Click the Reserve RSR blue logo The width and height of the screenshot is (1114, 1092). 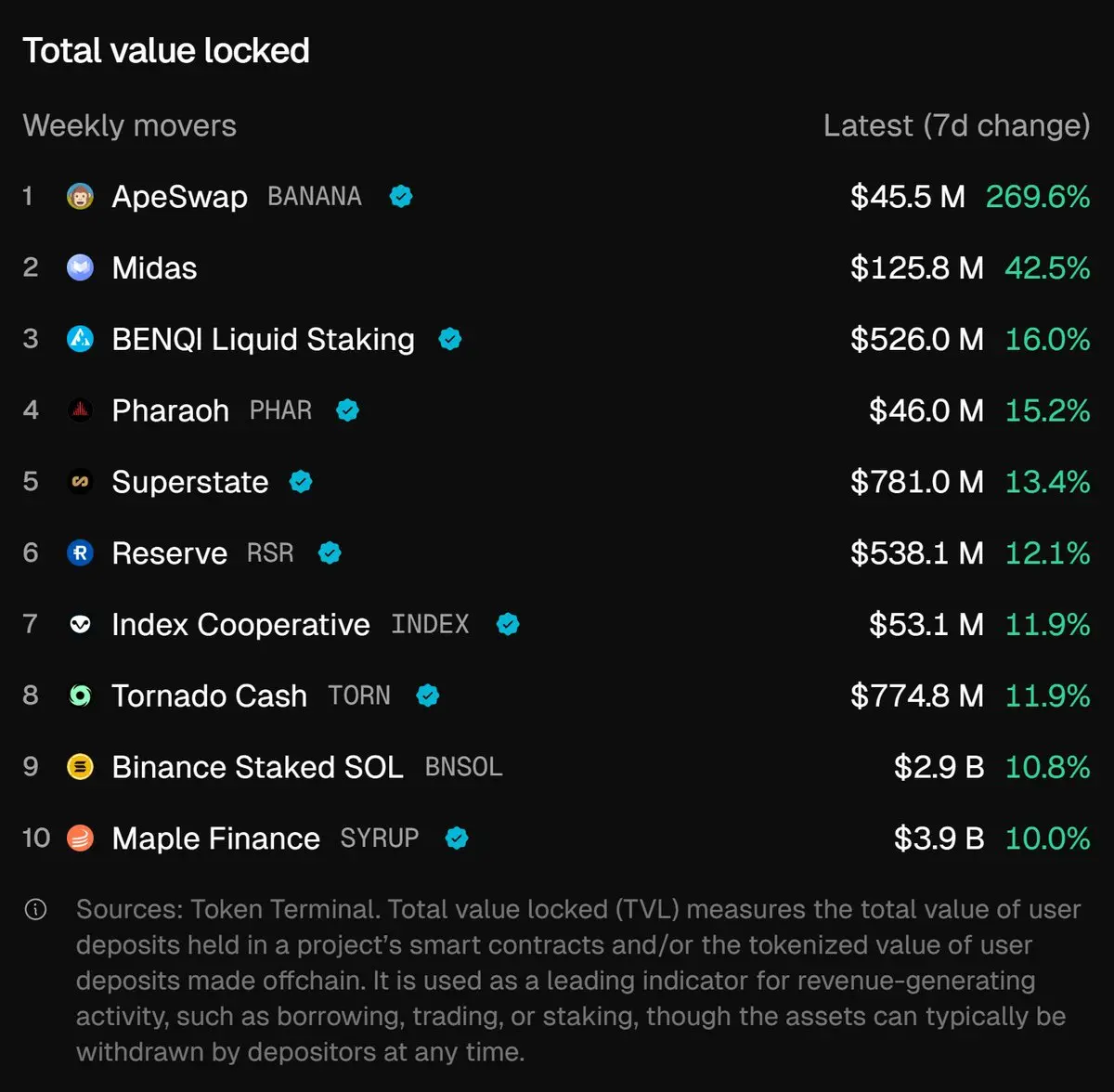[81, 553]
